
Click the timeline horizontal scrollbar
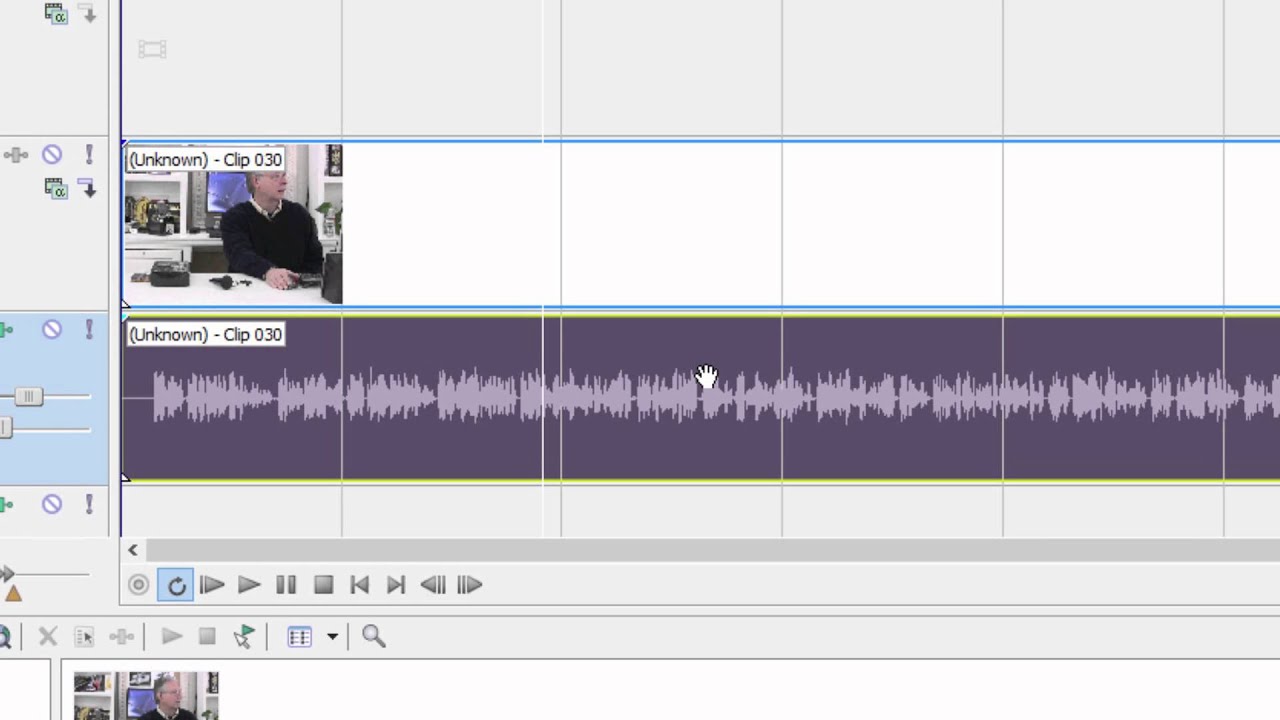712,550
